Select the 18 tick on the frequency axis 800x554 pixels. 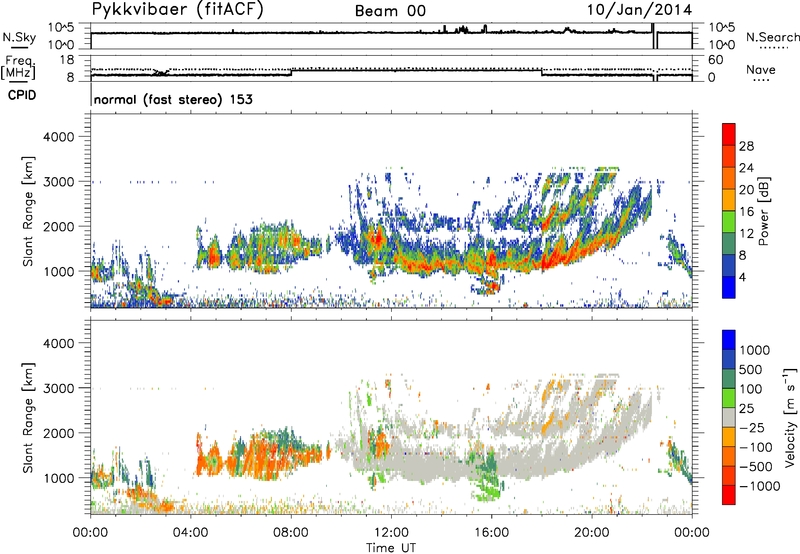(x=66, y=60)
